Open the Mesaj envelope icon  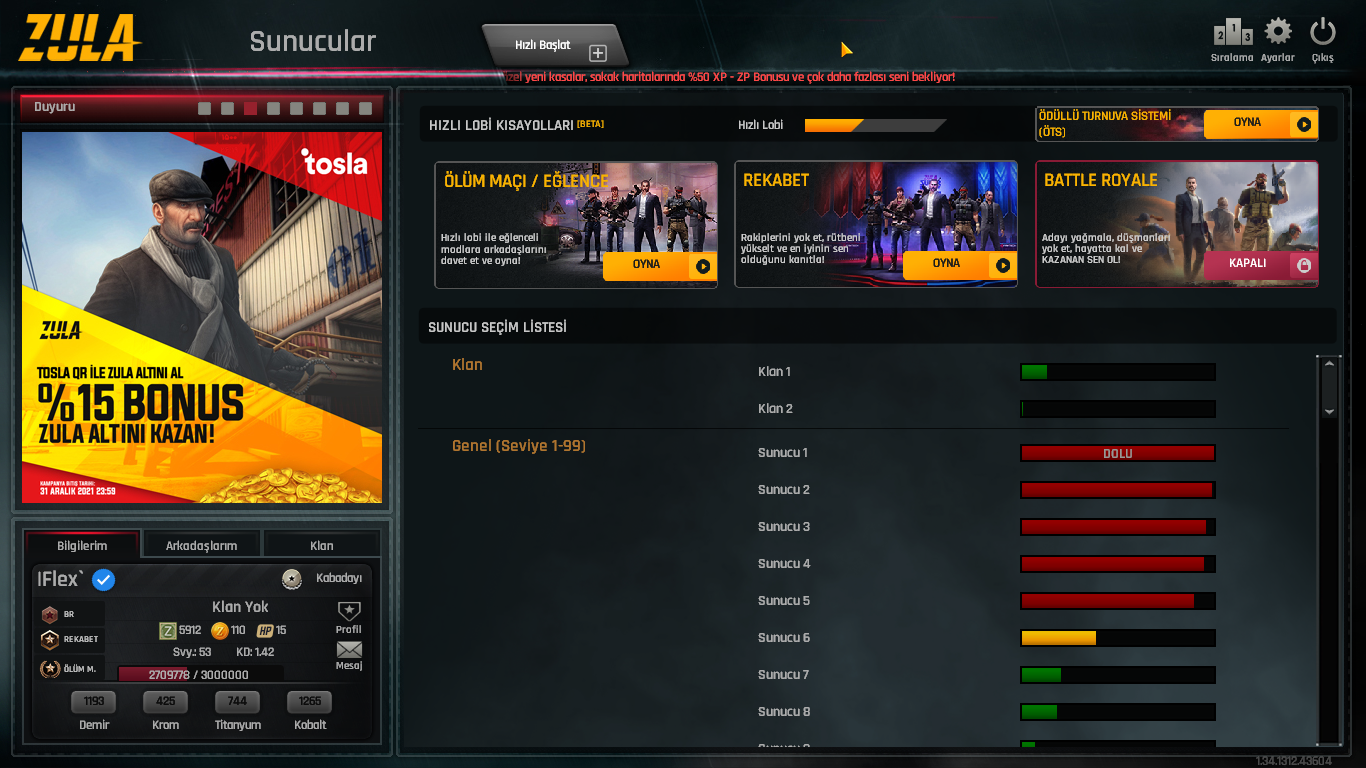click(x=349, y=651)
